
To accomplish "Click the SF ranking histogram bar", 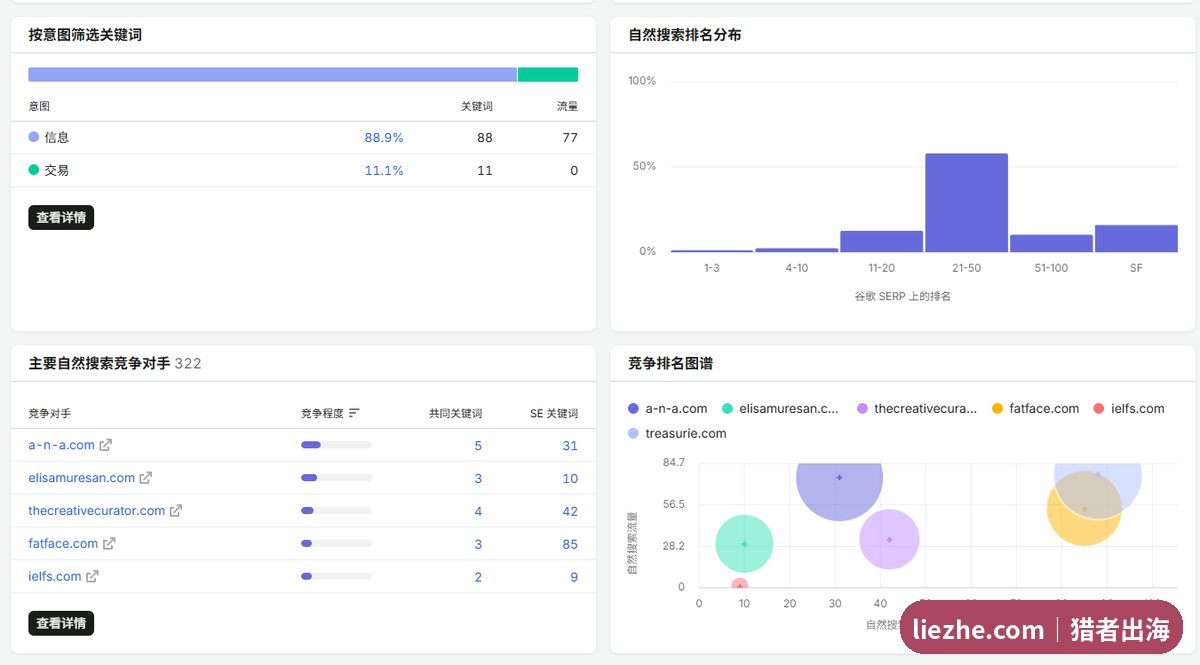I will pos(1136,238).
